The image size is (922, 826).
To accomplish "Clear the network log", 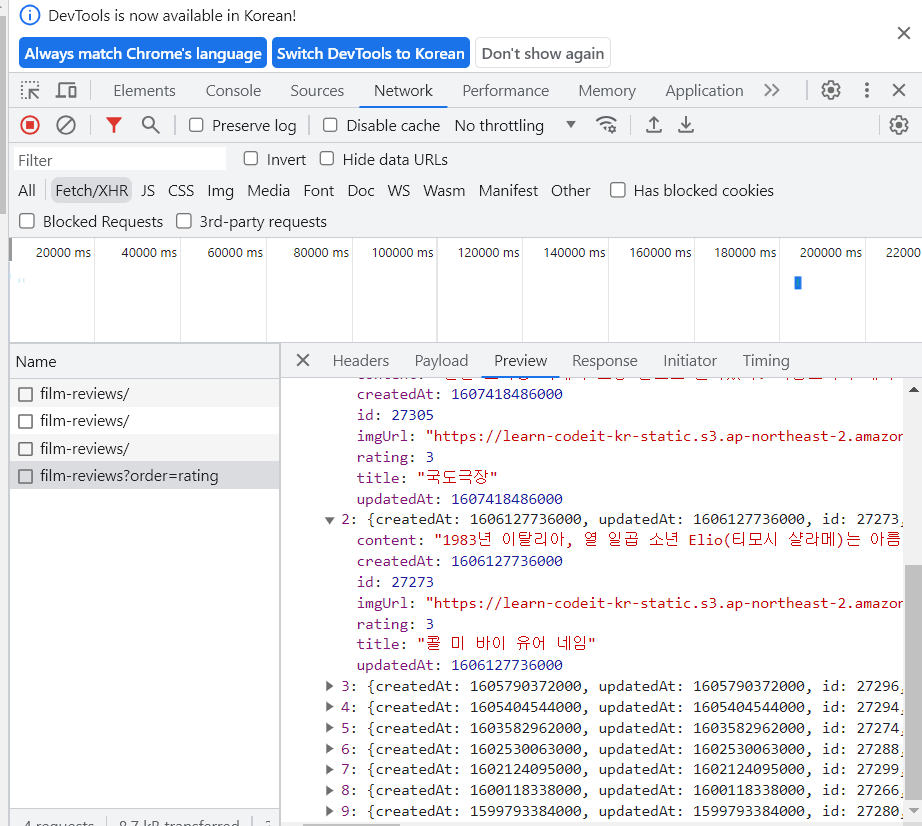I will coord(66,125).
